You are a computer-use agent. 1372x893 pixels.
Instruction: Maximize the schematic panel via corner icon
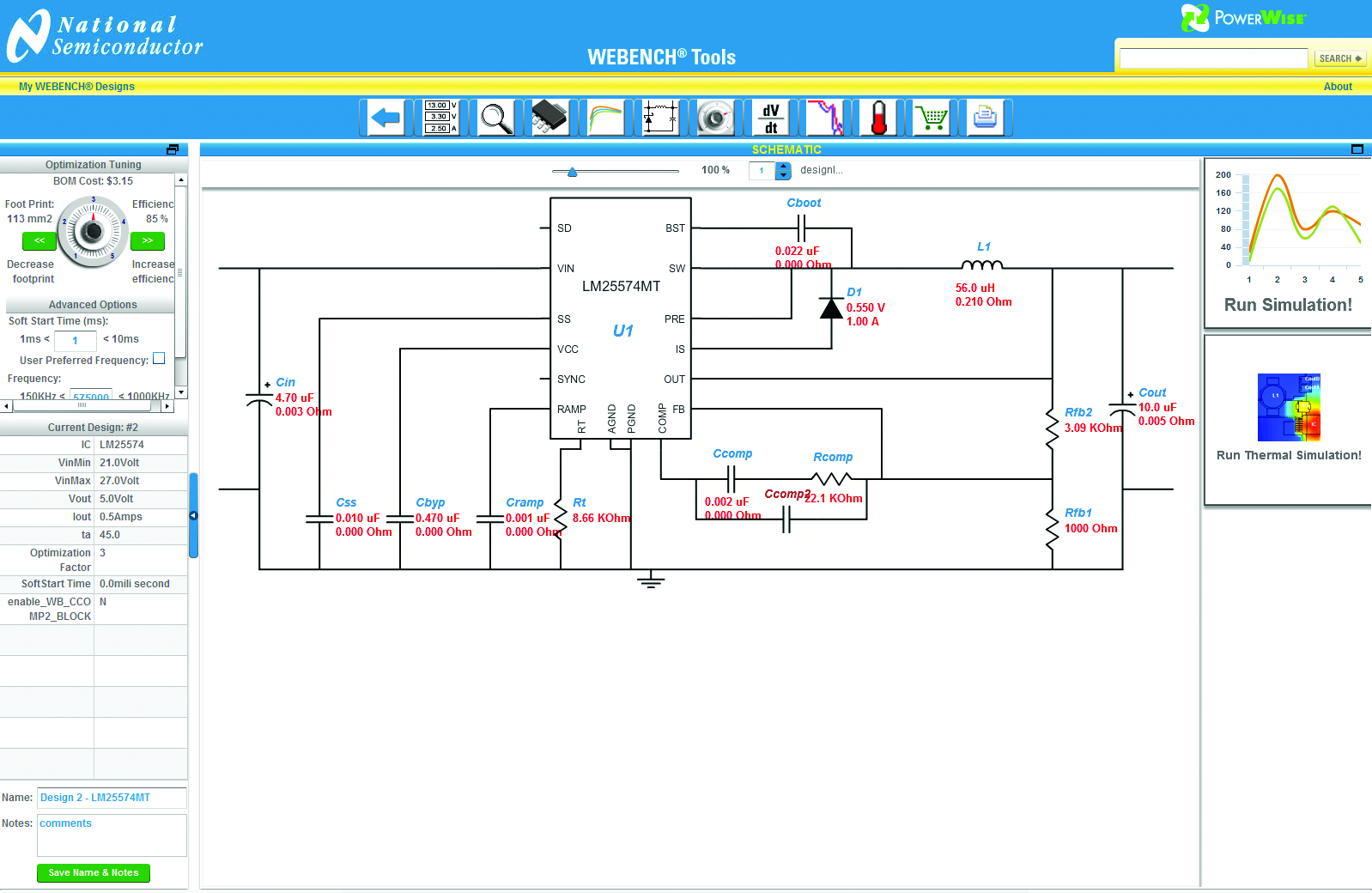pyautogui.click(x=1357, y=149)
